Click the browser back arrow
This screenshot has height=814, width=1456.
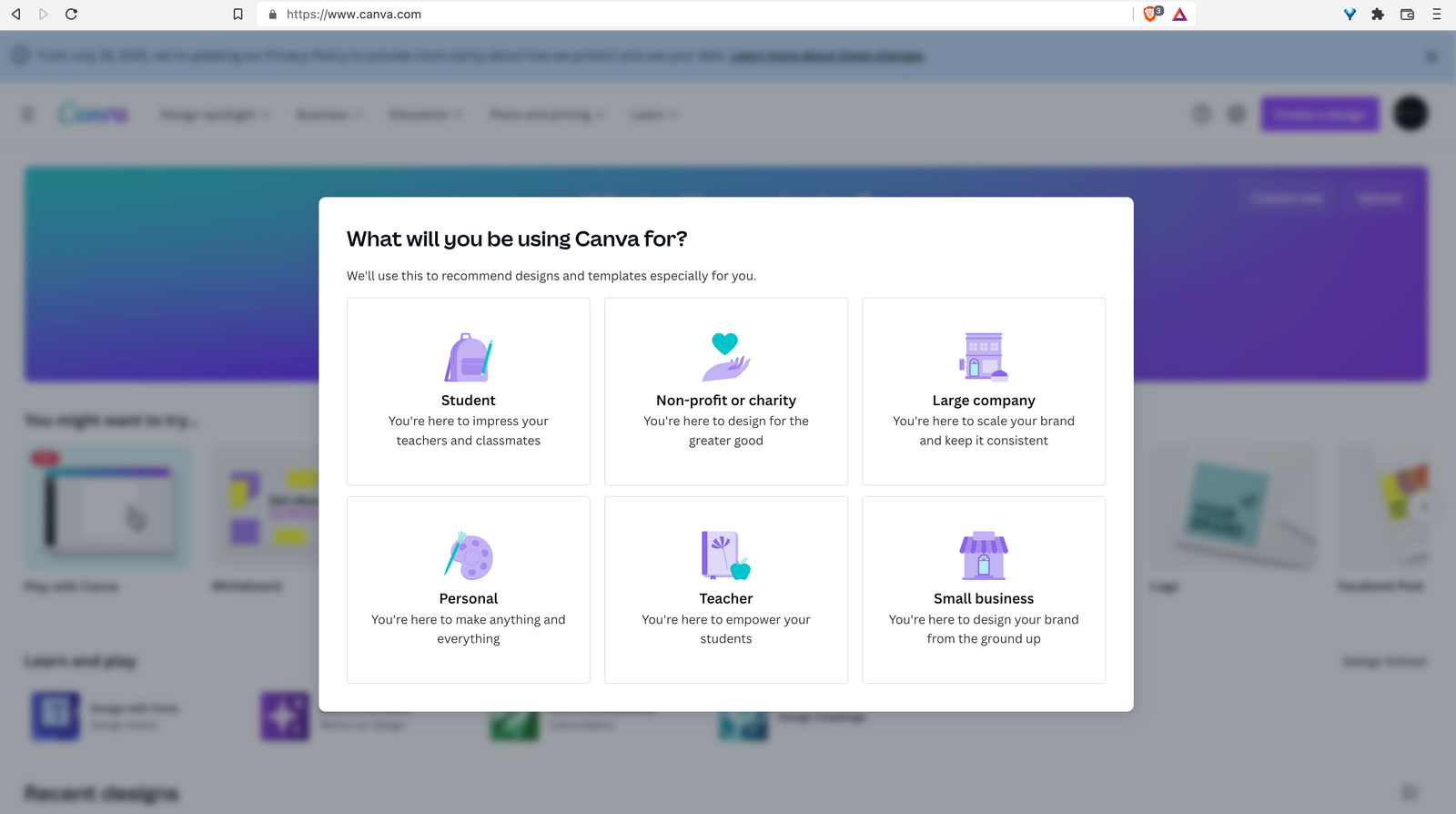click(15, 15)
